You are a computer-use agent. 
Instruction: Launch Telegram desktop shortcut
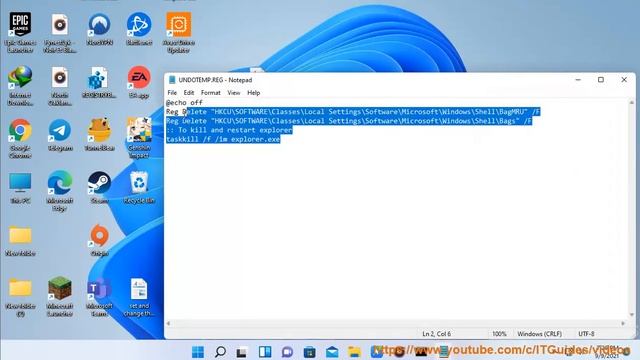coord(60,135)
